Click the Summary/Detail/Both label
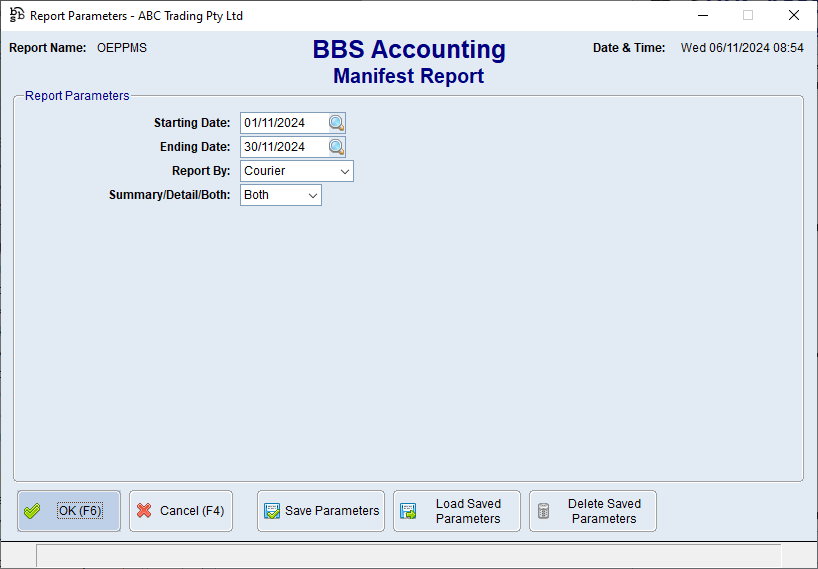 click(x=170, y=195)
